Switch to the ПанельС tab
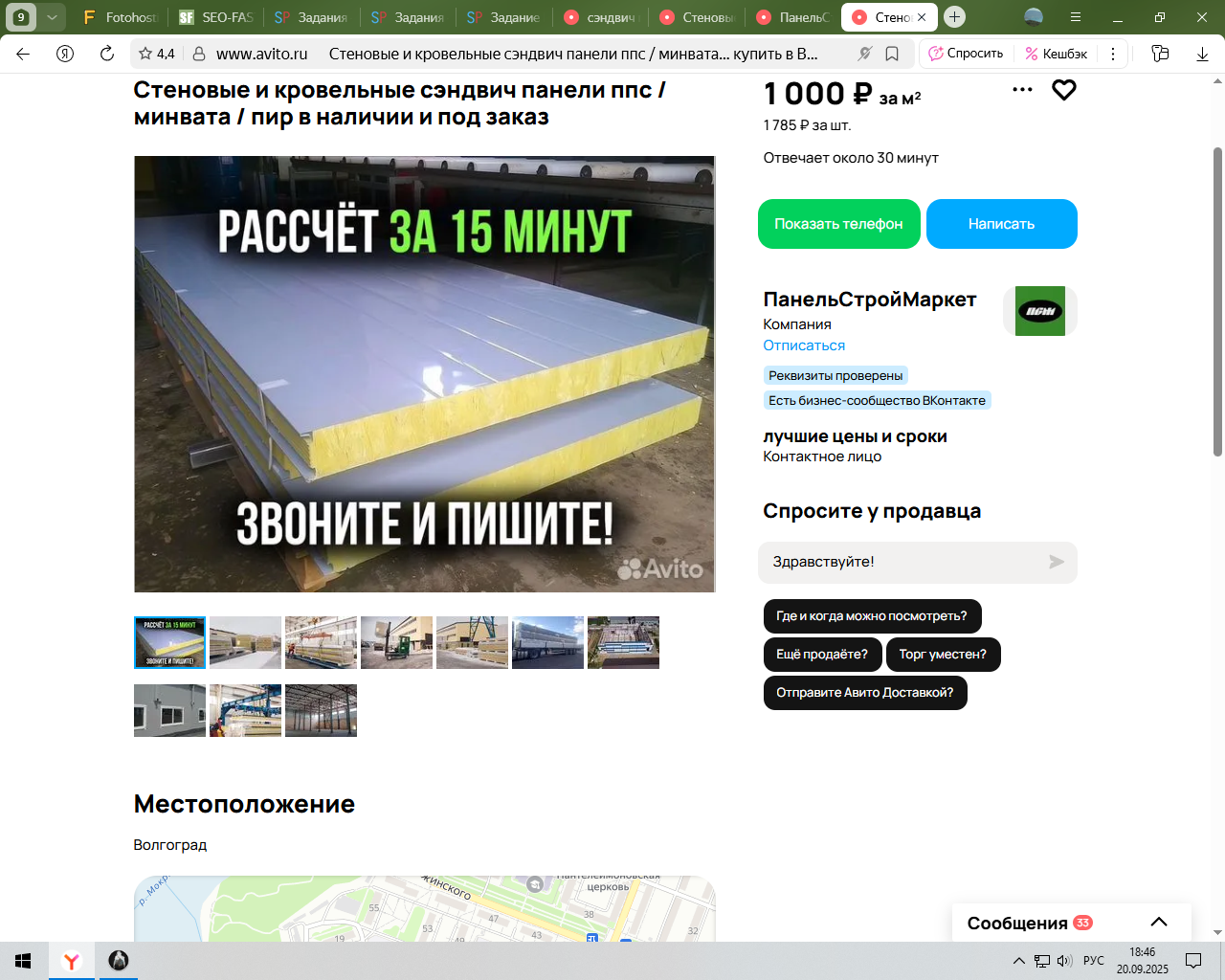1225x980 pixels. (793, 17)
